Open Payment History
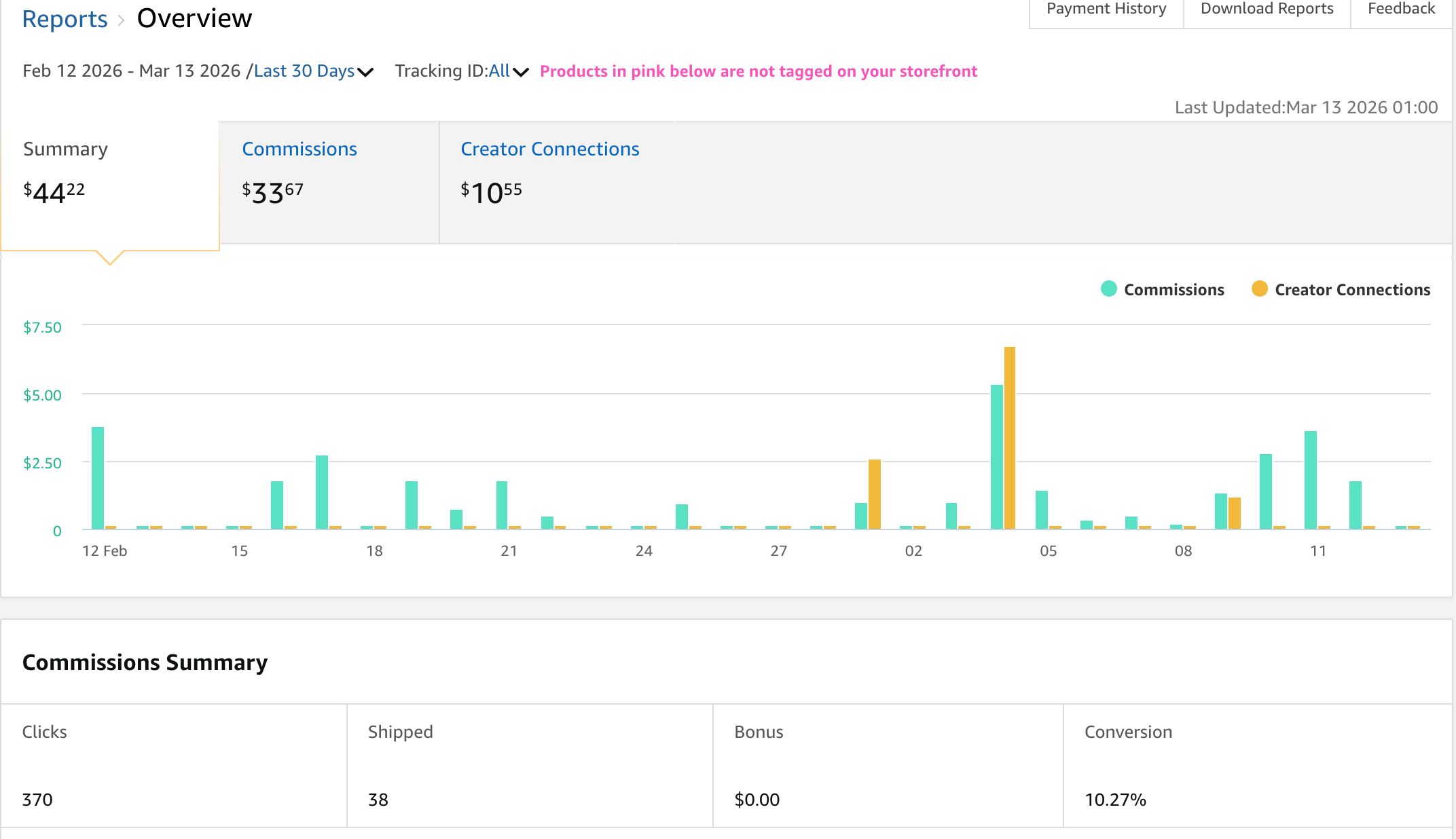Image resolution: width=1456 pixels, height=839 pixels. point(1106,10)
